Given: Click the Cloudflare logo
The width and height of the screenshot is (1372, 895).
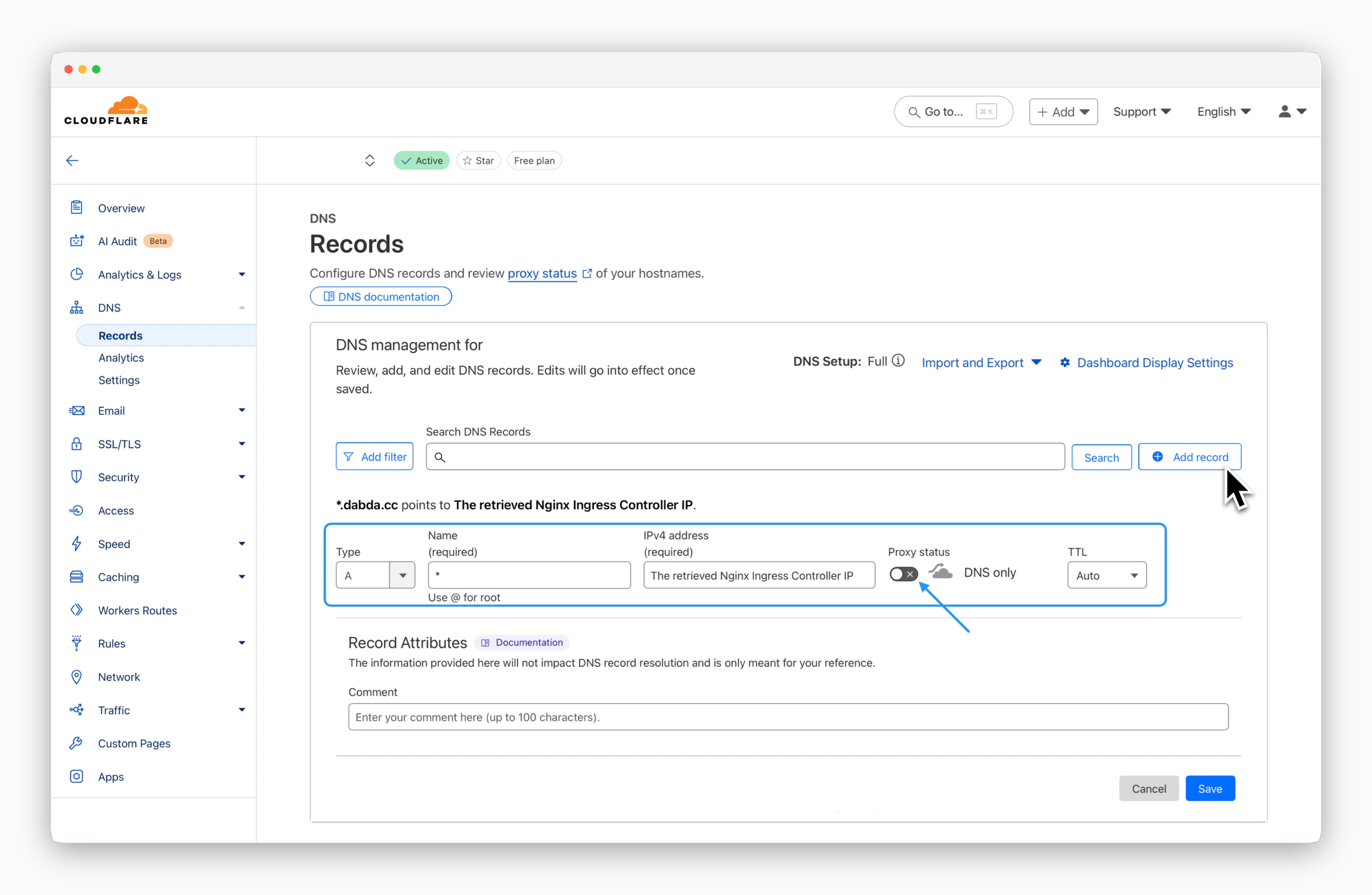Looking at the screenshot, I should pyautogui.click(x=106, y=111).
